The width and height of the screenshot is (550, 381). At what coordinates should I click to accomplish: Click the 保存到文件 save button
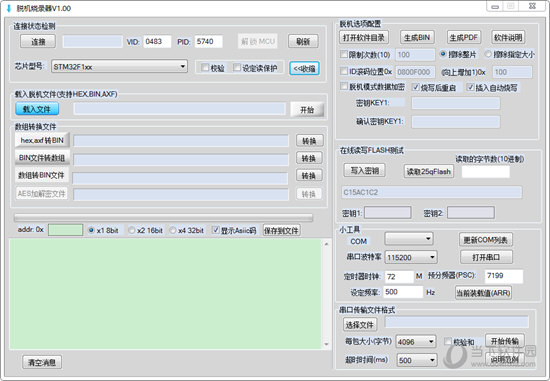pos(282,230)
